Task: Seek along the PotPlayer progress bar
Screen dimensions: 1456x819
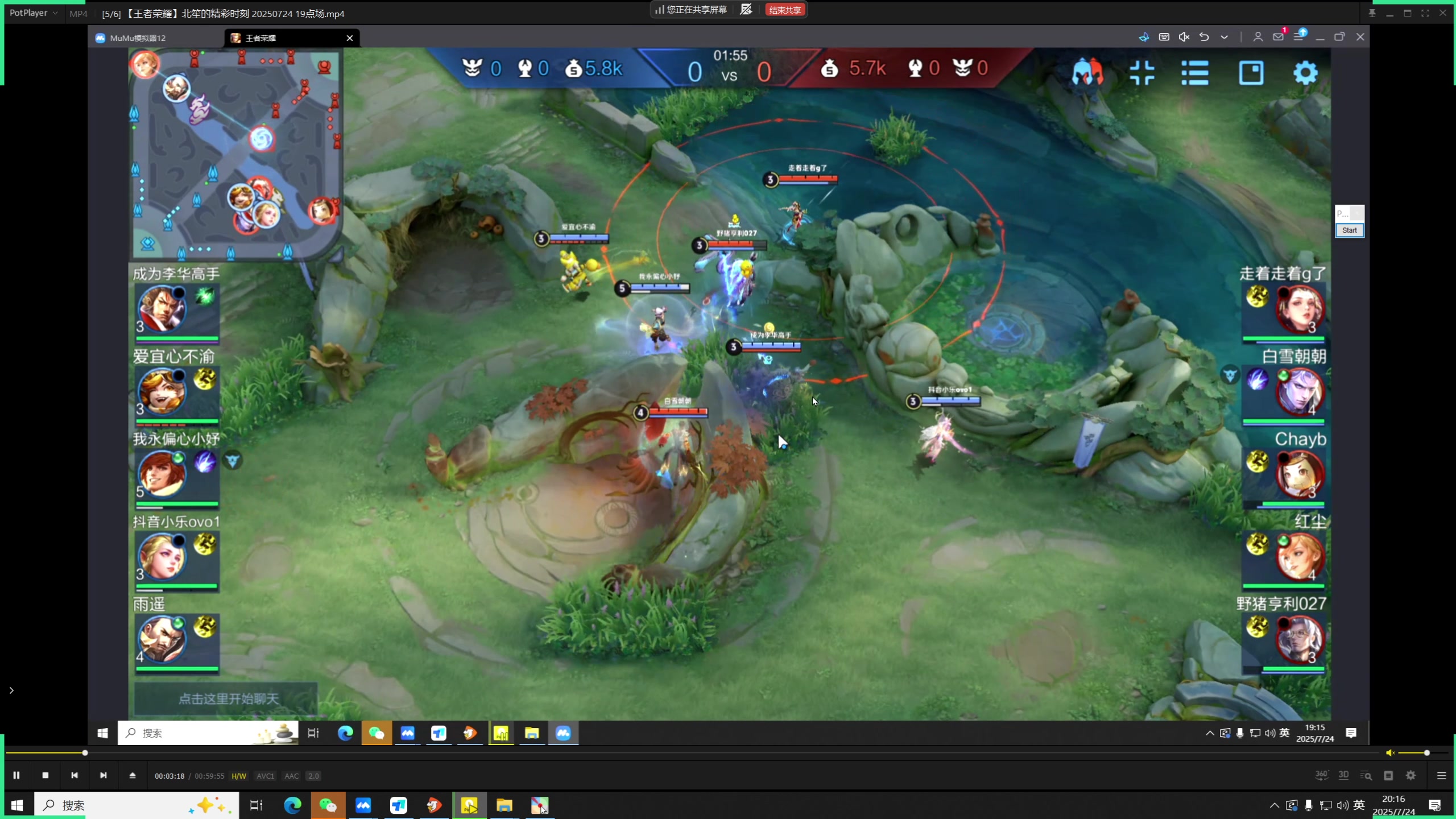Action: (693, 752)
